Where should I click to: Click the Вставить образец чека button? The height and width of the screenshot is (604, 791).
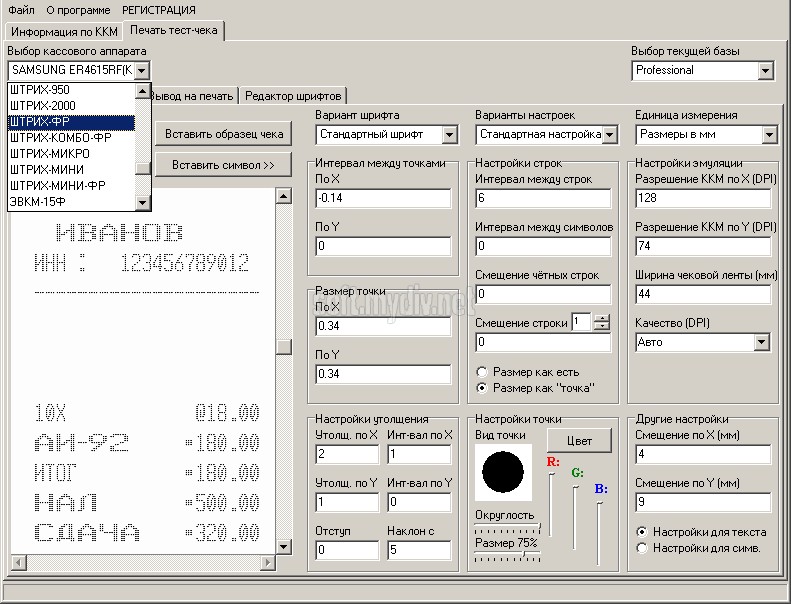[223, 134]
